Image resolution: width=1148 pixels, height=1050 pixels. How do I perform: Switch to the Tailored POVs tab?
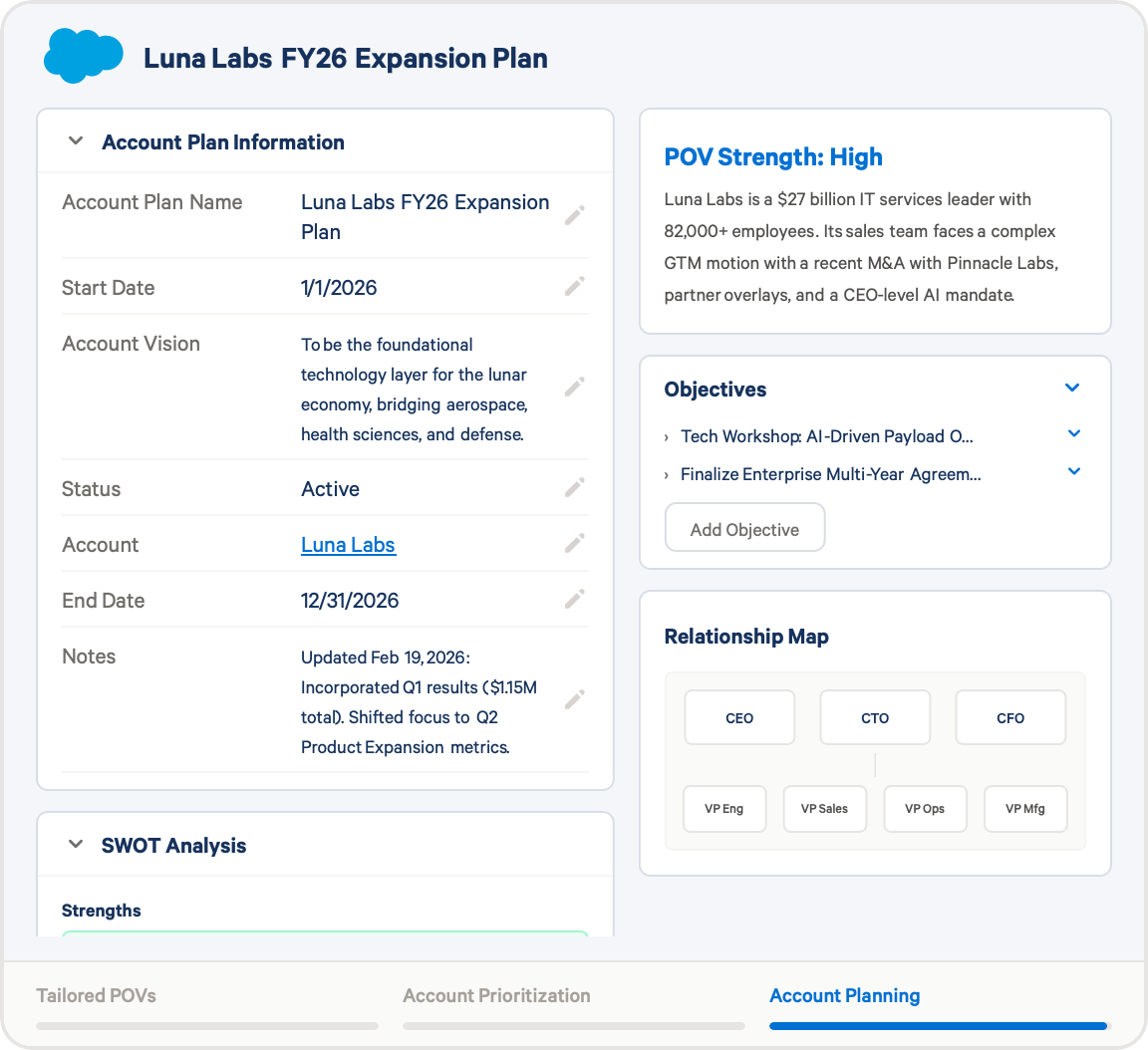pyautogui.click(x=97, y=995)
